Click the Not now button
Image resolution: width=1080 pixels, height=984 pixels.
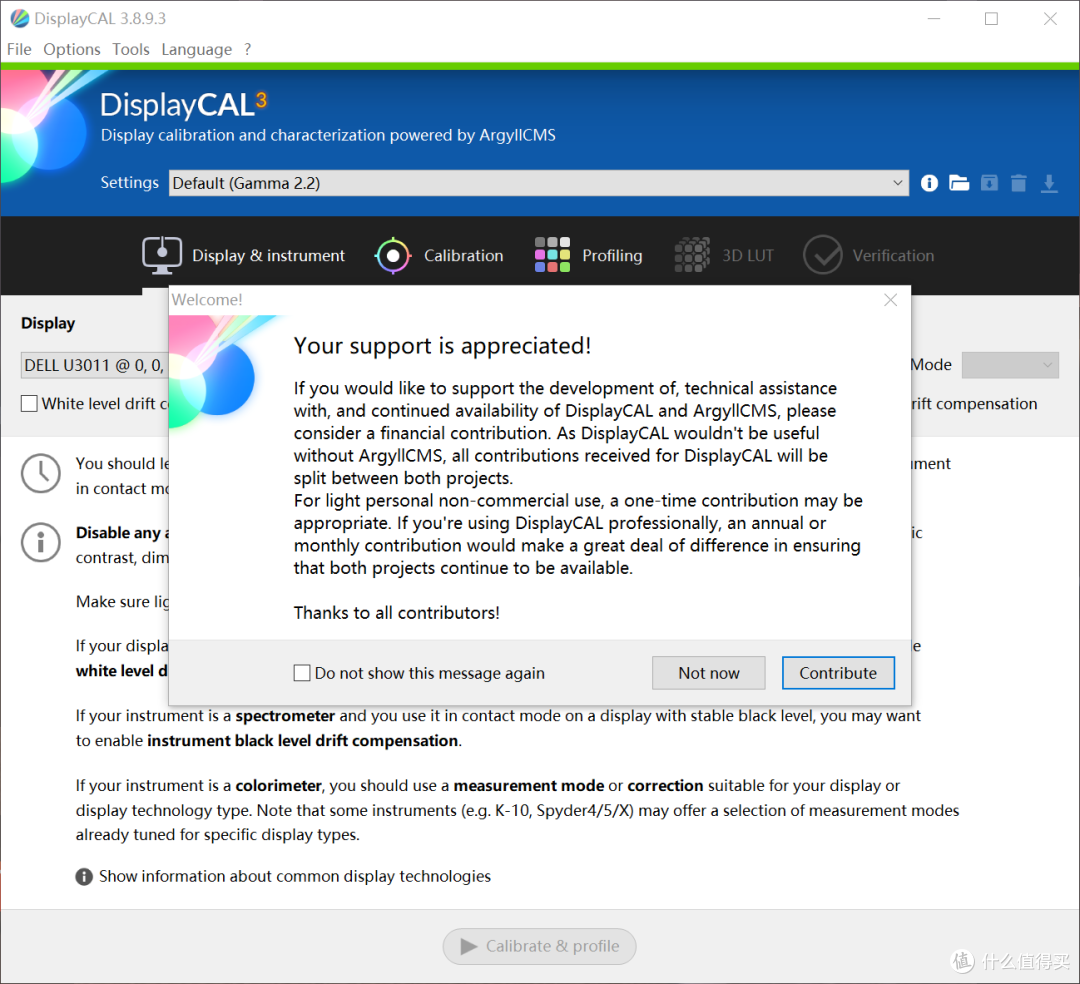[x=709, y=673]
